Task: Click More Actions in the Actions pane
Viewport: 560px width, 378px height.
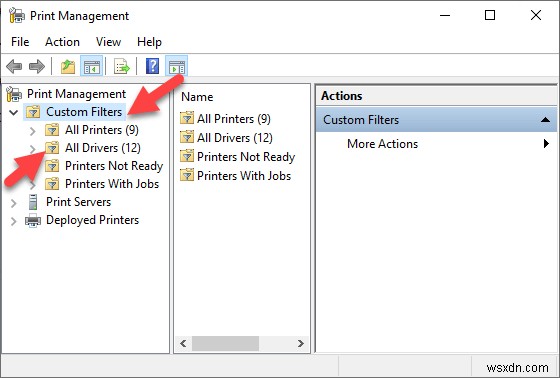Action: coord(382,144)
